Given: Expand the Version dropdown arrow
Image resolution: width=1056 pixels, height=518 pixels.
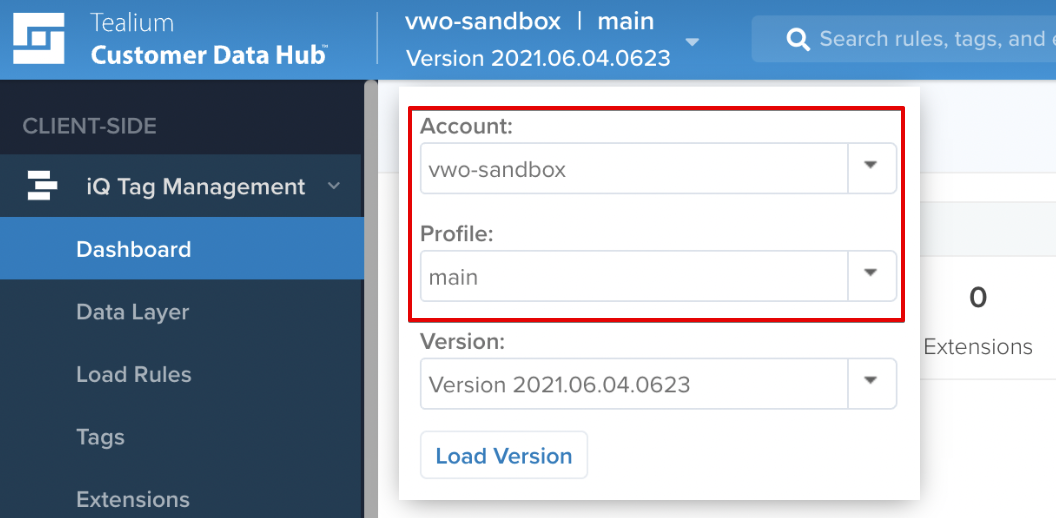Looking at the screenshot, I should 871,383.
